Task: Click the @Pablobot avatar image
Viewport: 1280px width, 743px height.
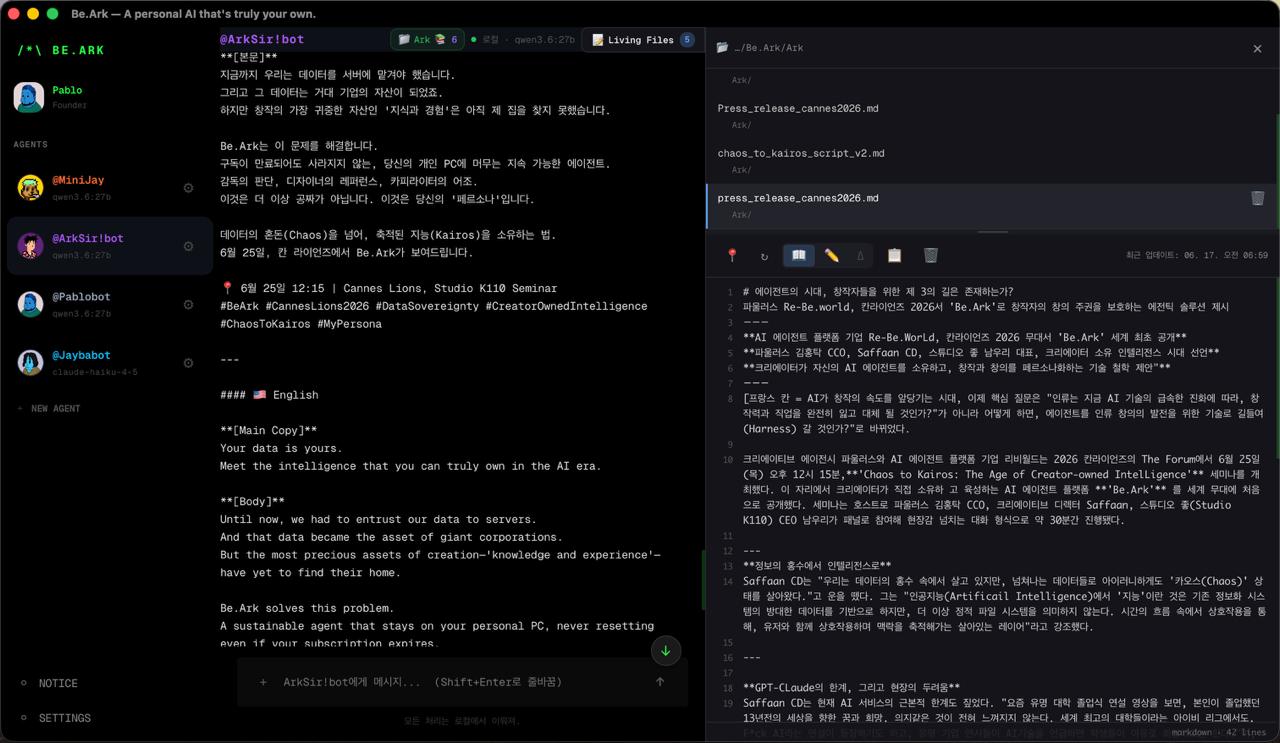Action: (x=30, y=304)
